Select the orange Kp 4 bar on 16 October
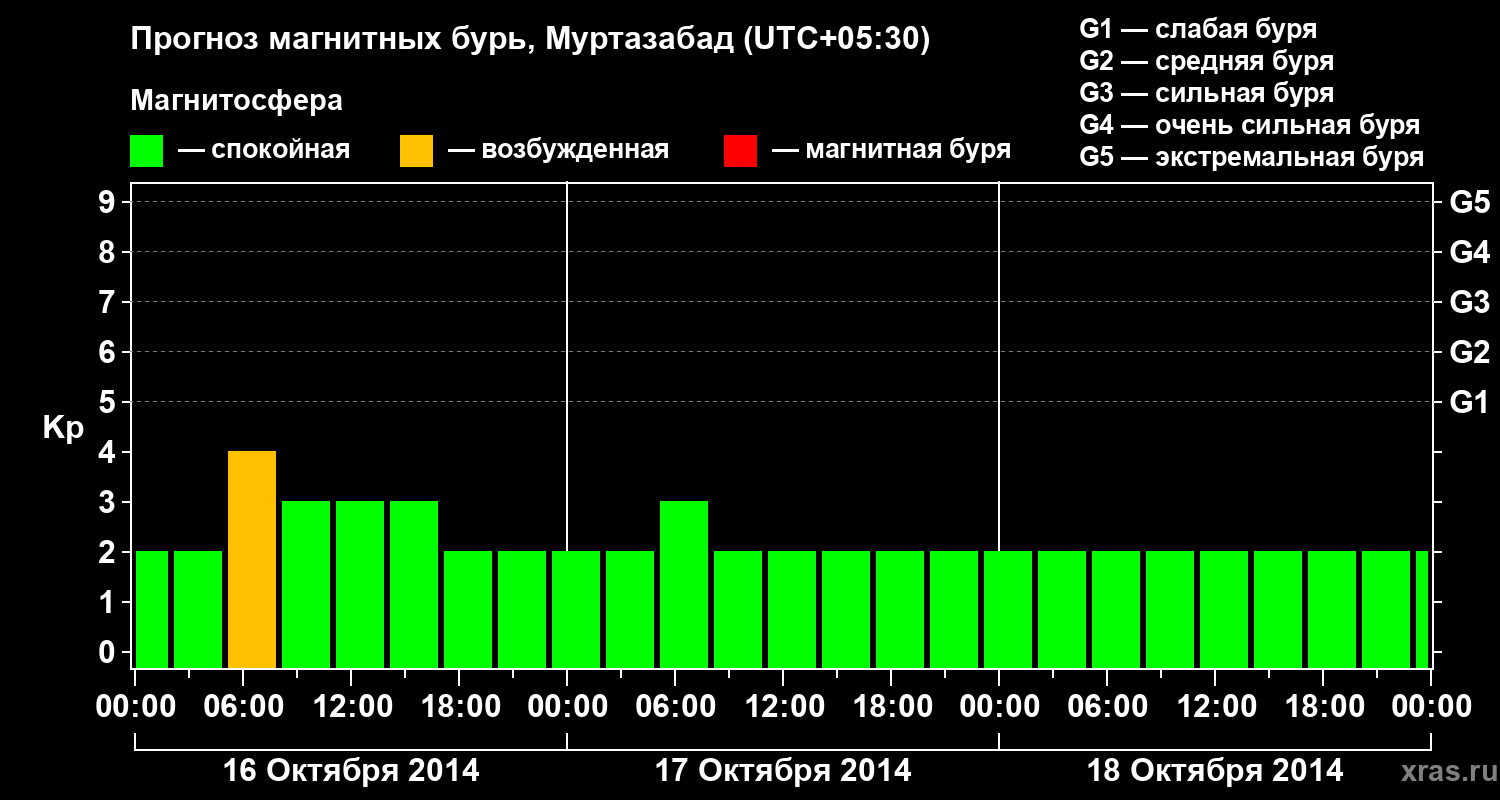 [252, 560]
